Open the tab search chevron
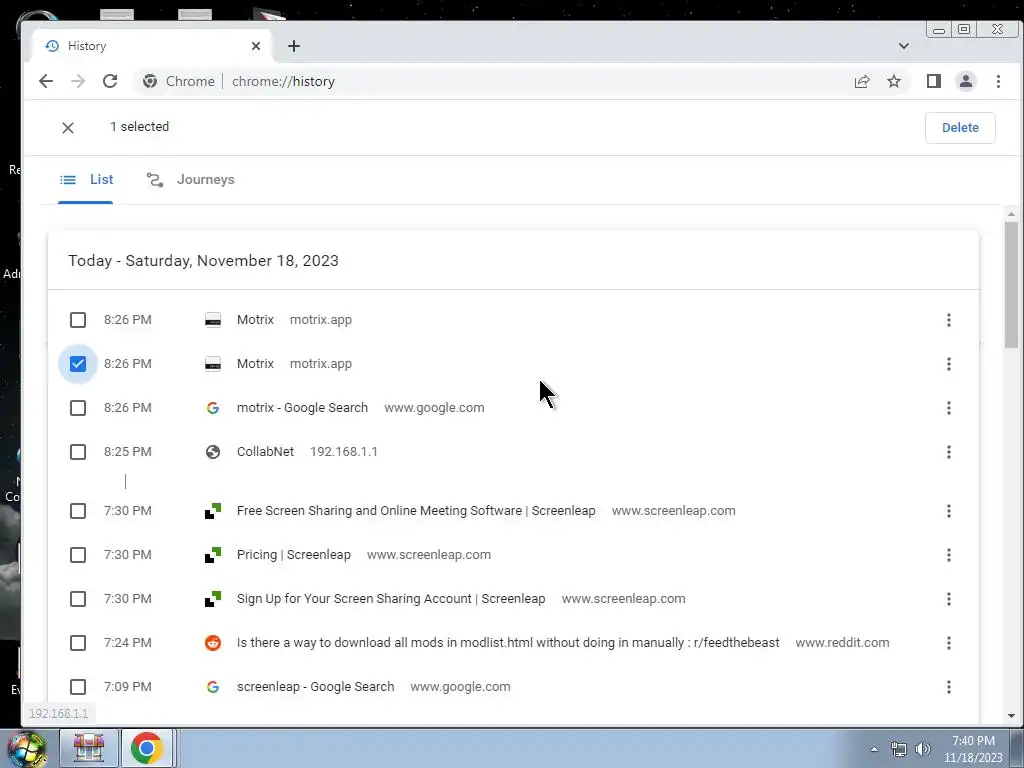This screenshot has width=1024, height=768. pos(904,46)
